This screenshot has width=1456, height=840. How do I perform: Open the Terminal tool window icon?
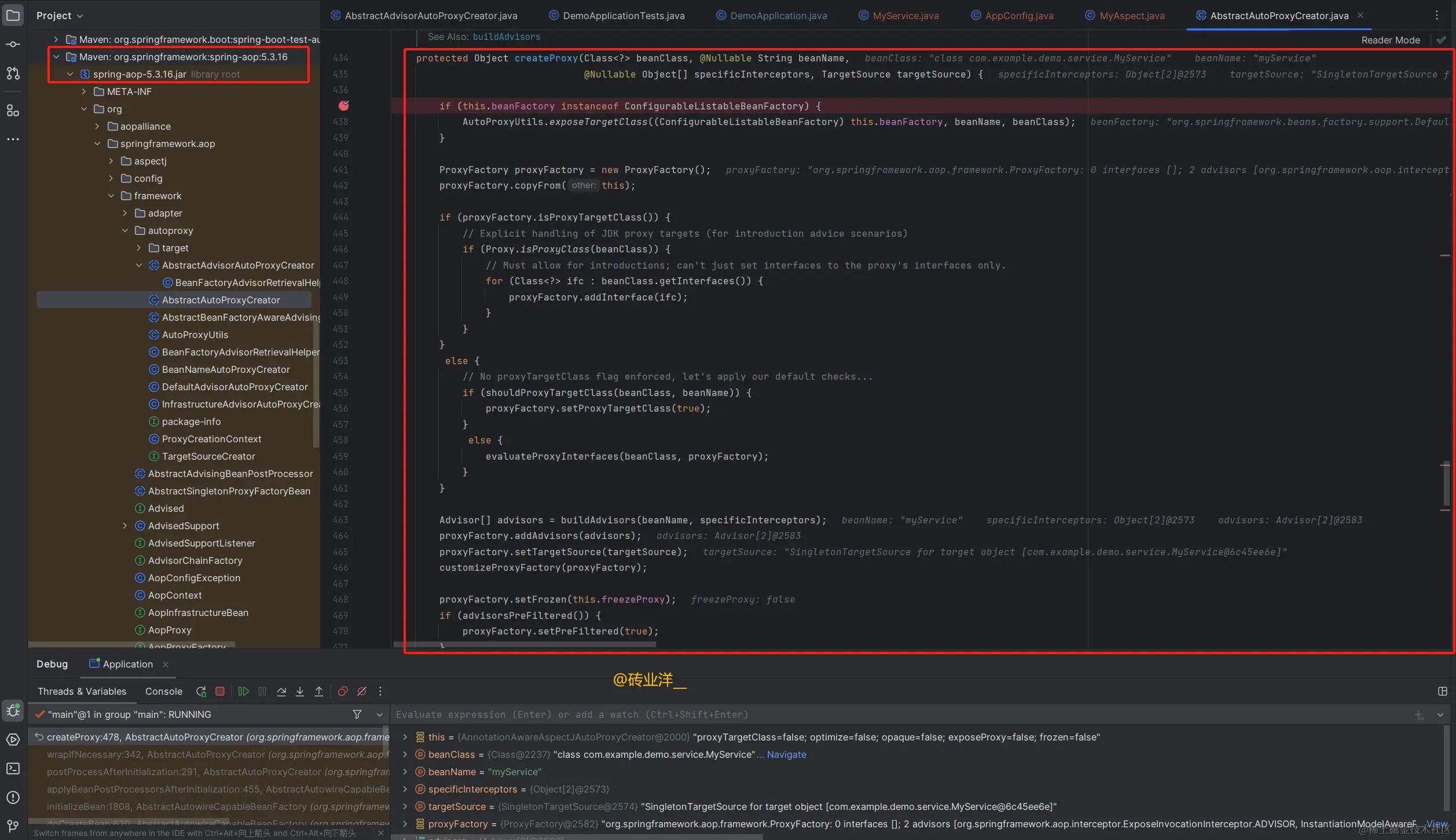pos(13,768)
